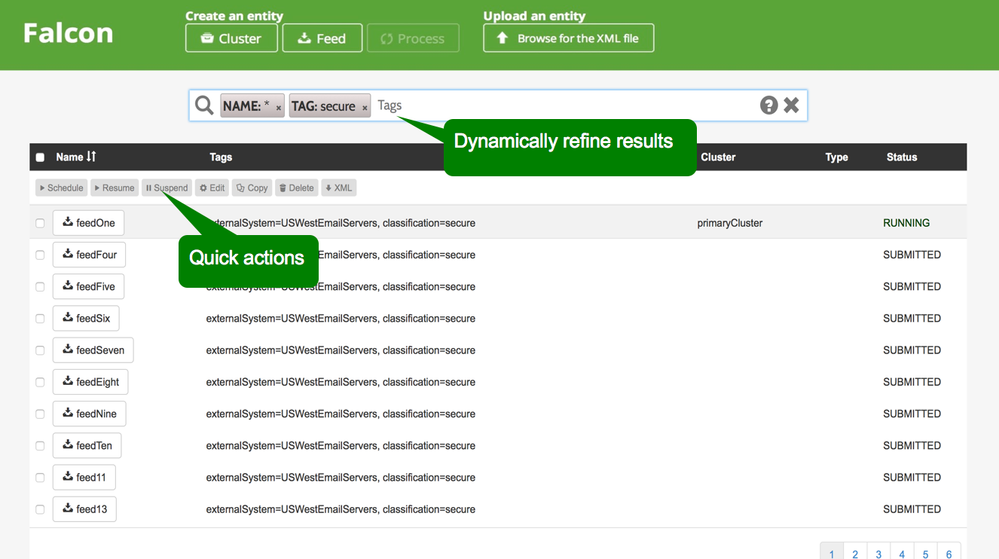The height and width of the screenshot is (559, 999).
Task: Remove the NAME: * search filter
Action: coord(278,108)
